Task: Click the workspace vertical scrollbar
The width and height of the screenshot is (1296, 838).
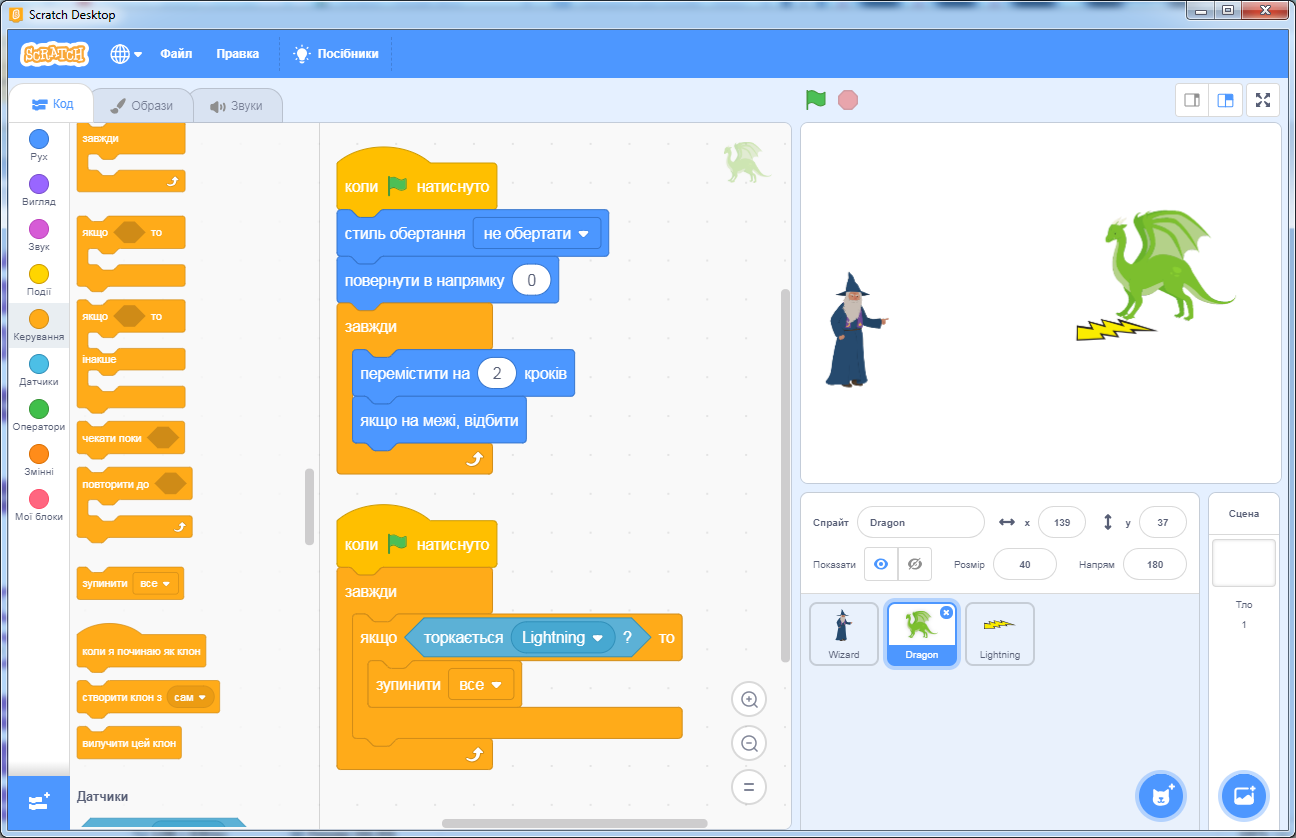Action: point(785,475)
